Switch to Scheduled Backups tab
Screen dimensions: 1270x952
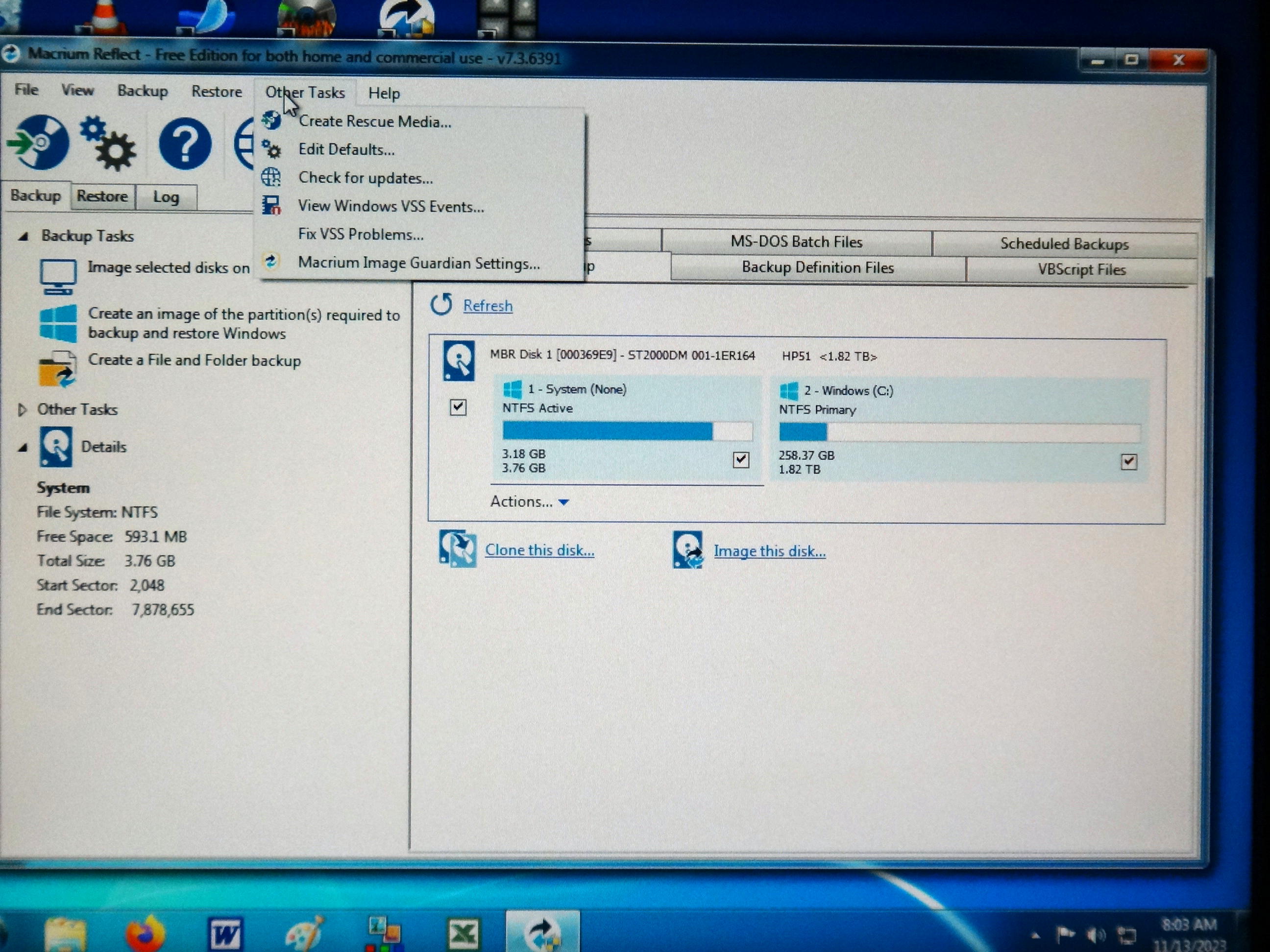click(1064, 244)
